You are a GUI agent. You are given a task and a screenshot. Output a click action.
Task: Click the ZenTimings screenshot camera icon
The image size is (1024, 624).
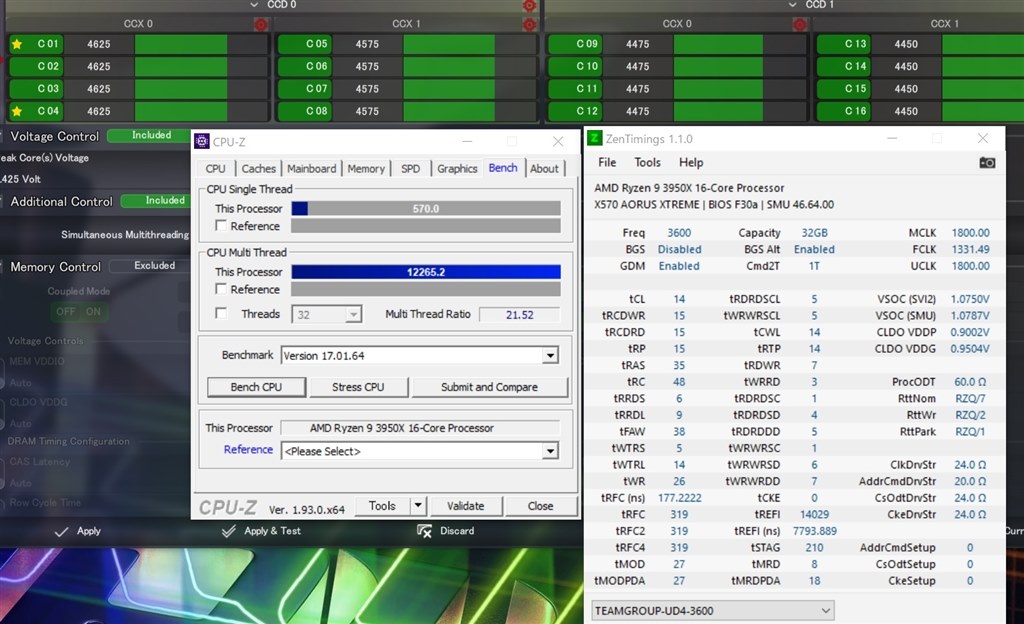tap(987, 163)
